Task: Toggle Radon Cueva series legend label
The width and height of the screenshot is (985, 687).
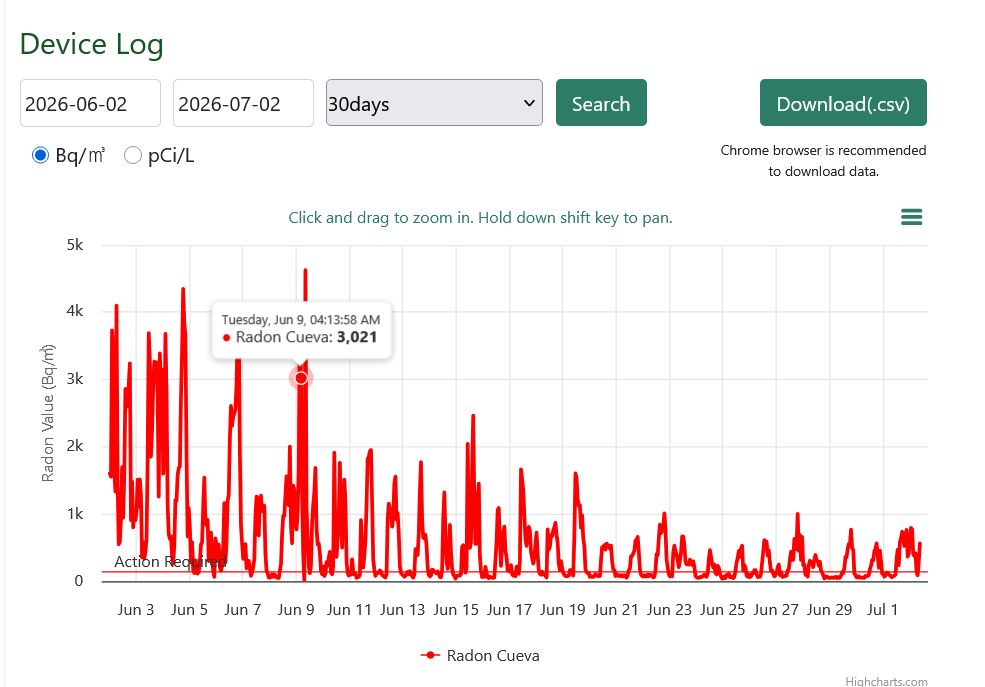Action: (493, 656)
